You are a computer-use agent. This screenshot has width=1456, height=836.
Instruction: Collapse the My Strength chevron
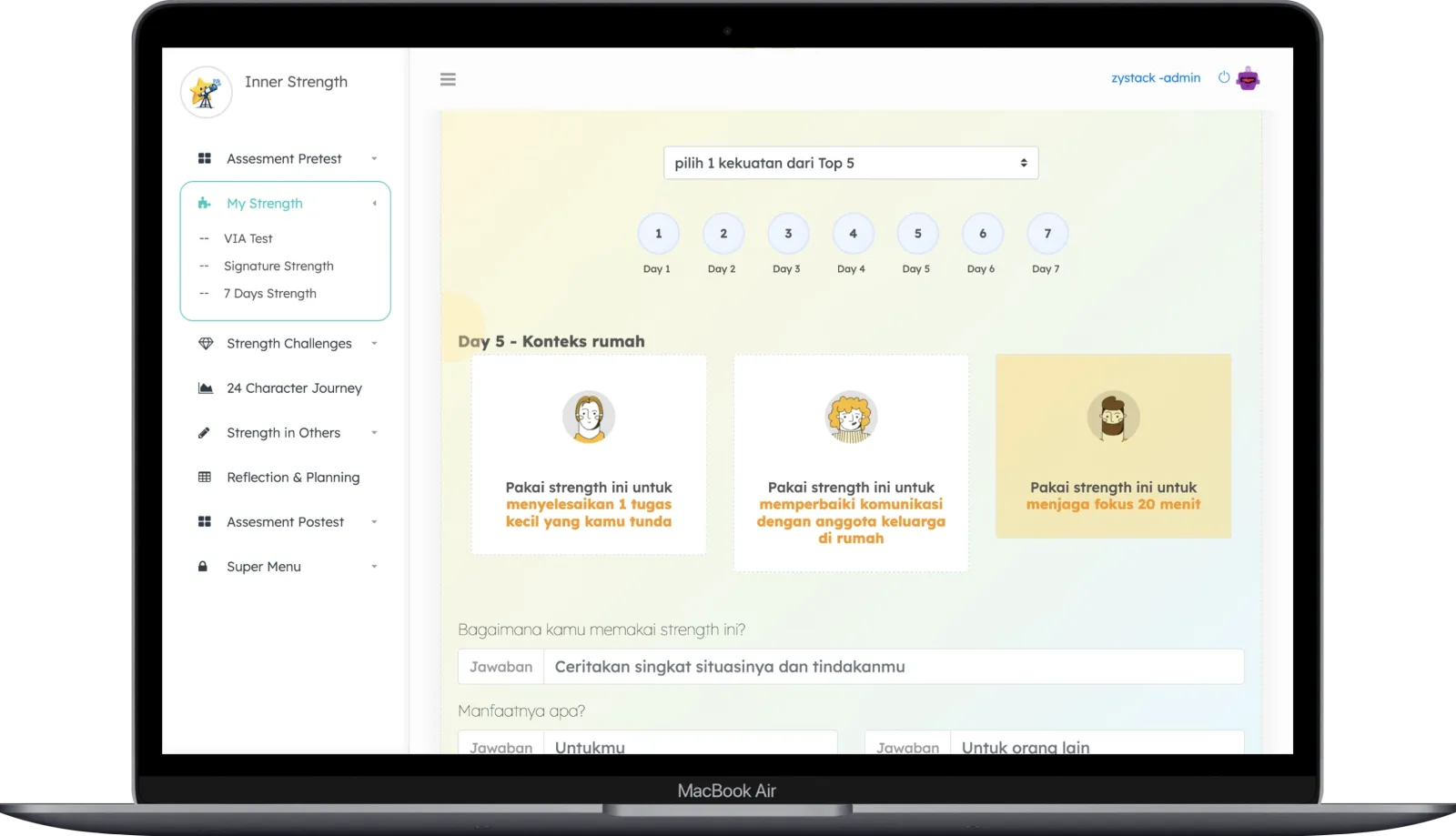click(374, 204)
